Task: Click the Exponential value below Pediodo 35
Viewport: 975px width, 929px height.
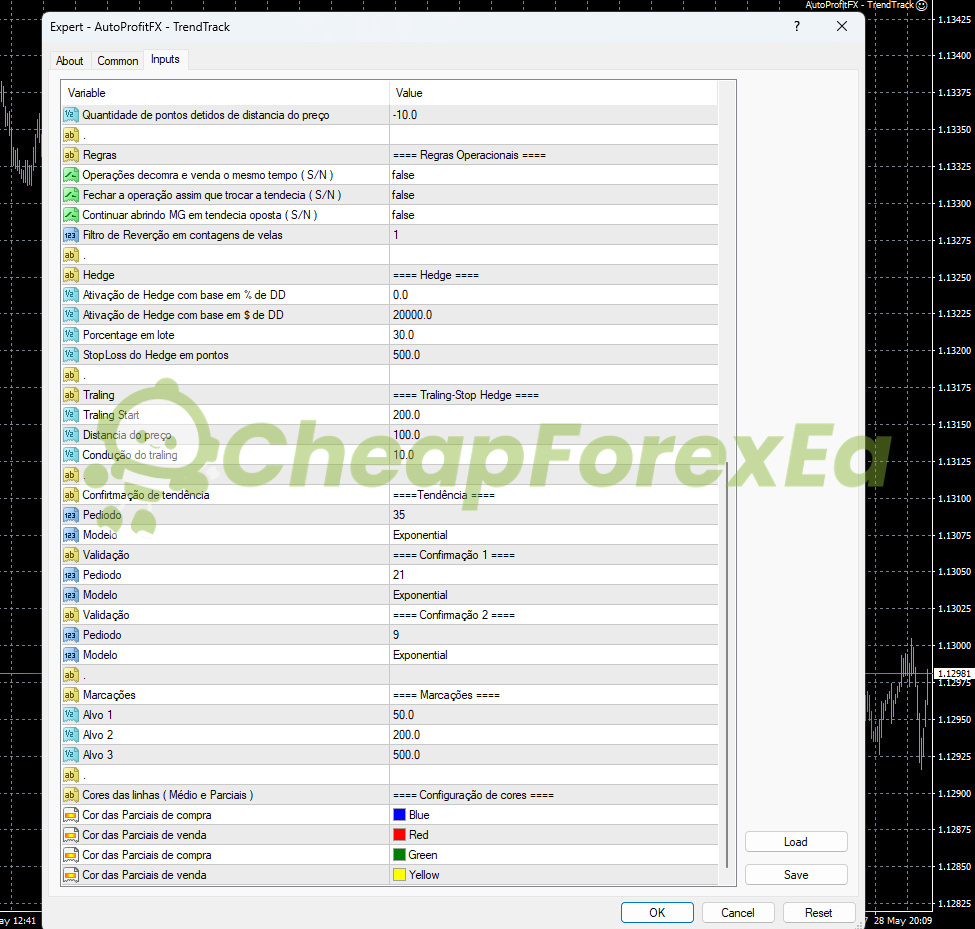Action: 553,535
